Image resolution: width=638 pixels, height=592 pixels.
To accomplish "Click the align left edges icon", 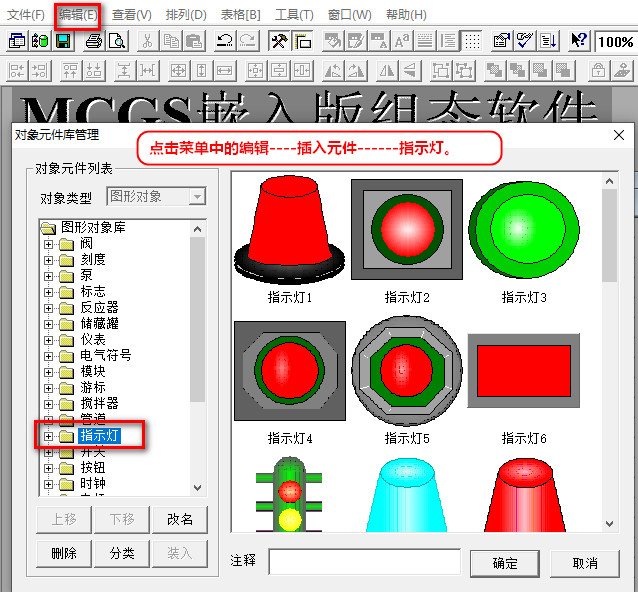I will coord(17,71).
